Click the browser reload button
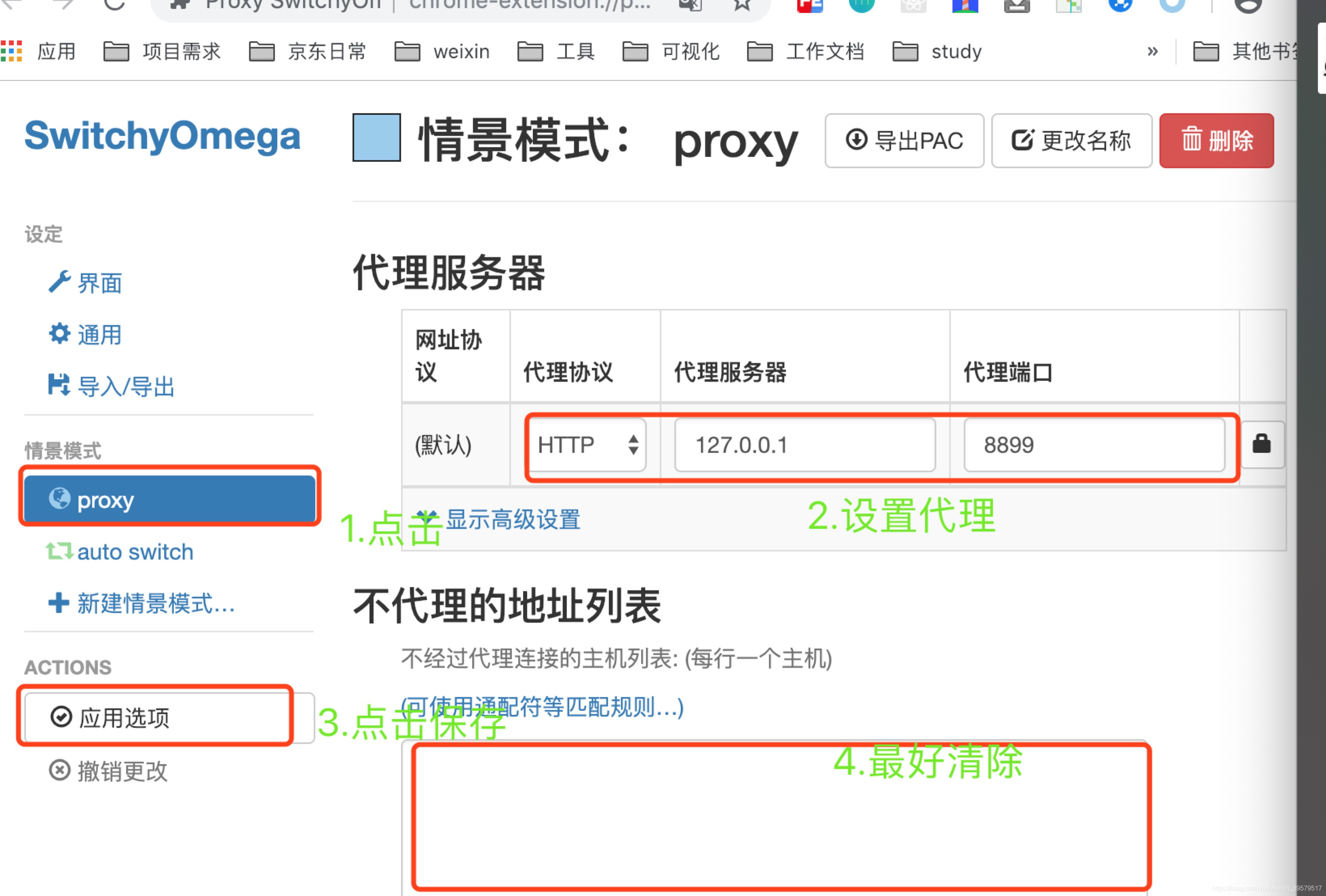The image size is (1326, 896). point(115,4)
